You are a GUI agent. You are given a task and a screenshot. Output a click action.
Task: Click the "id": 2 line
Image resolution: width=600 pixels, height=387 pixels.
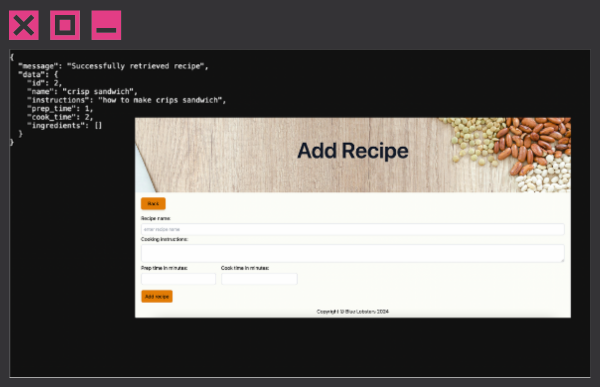(x=44, y=83)
